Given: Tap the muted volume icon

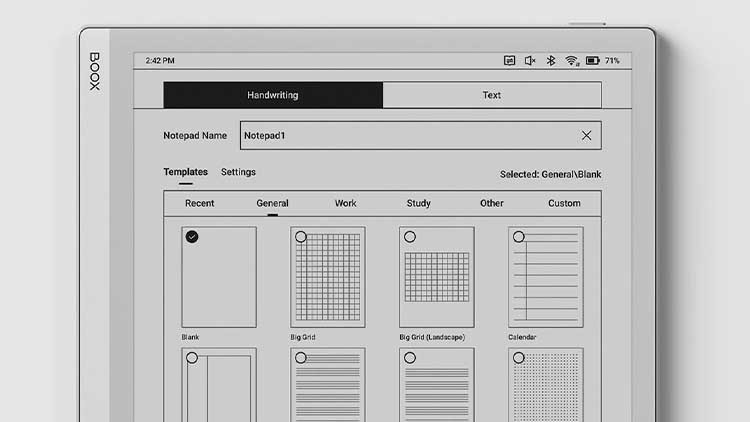Looking at the screenshot, I should coord(530,61).
